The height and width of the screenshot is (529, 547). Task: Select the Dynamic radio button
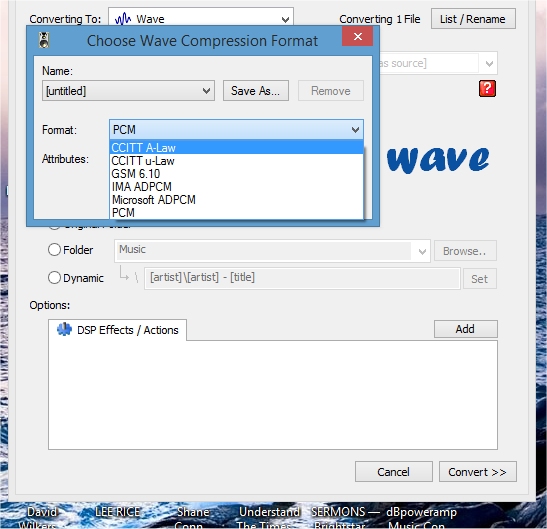point(54,278)
